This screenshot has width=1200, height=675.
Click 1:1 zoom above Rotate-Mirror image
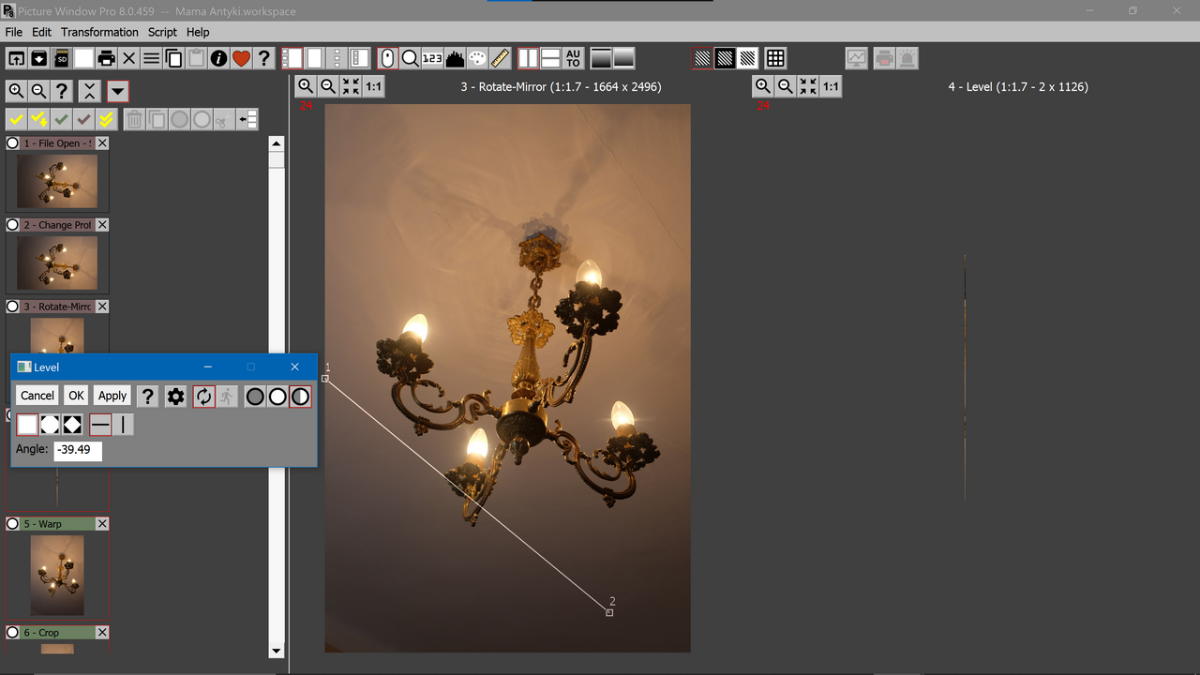[373, 87]
